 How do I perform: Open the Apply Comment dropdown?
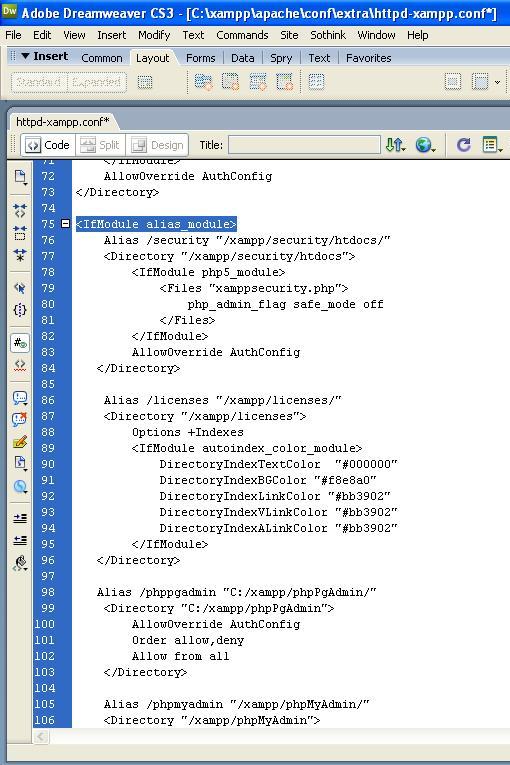click(x=20, y=398)
